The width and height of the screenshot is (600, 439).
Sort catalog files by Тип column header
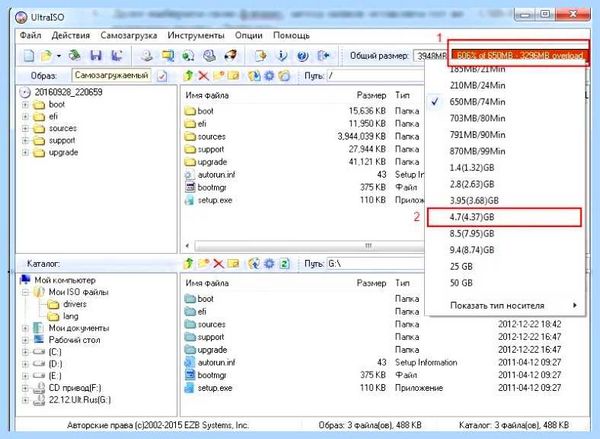tap(402, 283)
